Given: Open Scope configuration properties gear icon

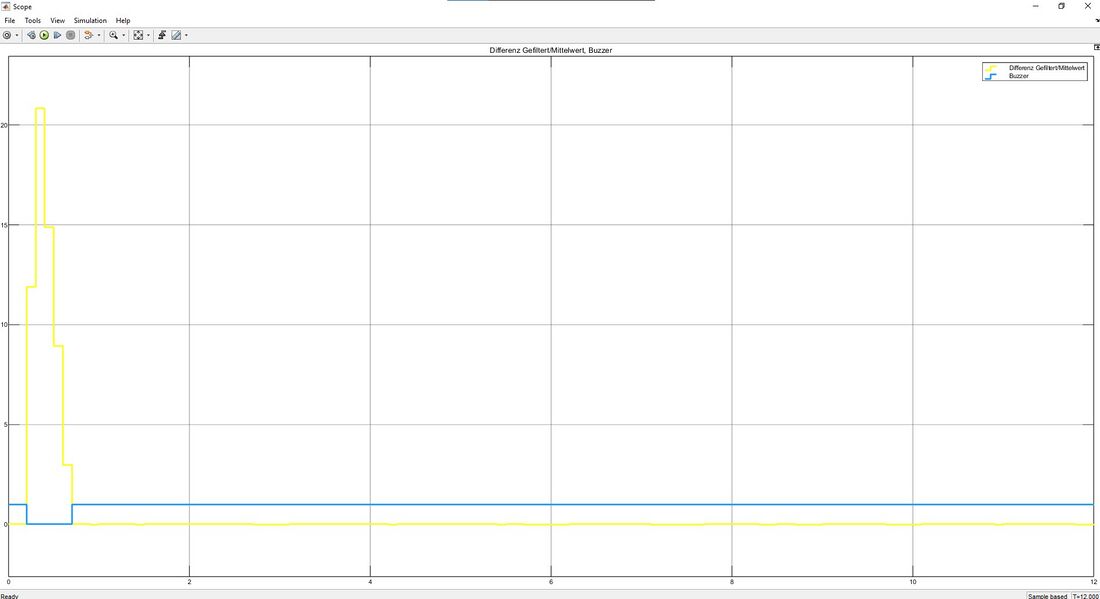Looking at the screenshot, I should 7,35.
